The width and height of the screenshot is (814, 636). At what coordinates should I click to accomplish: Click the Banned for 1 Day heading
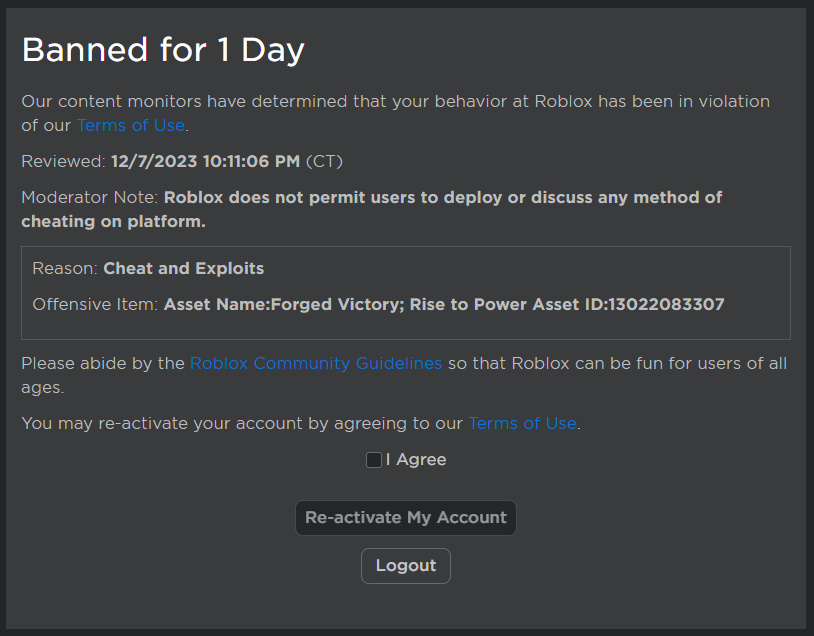click(163, 49)
